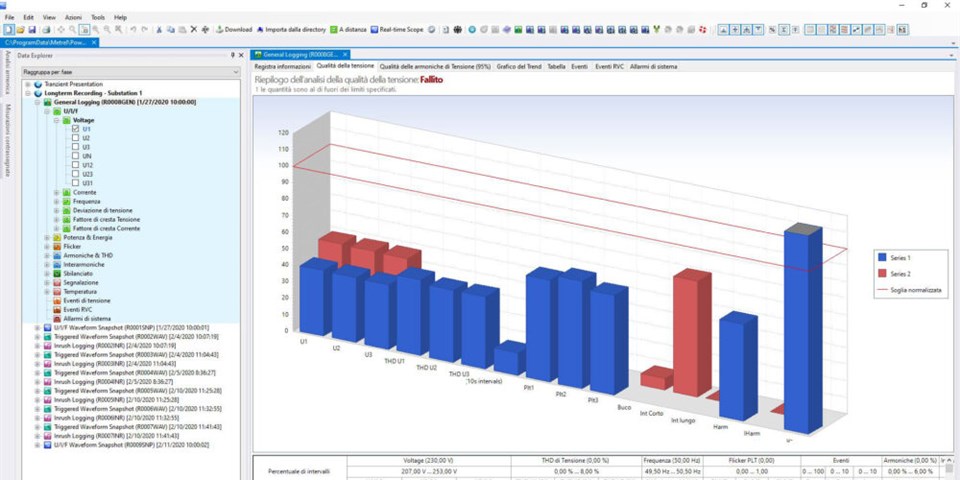Expand the Corrente tree node

click(58, 192)
